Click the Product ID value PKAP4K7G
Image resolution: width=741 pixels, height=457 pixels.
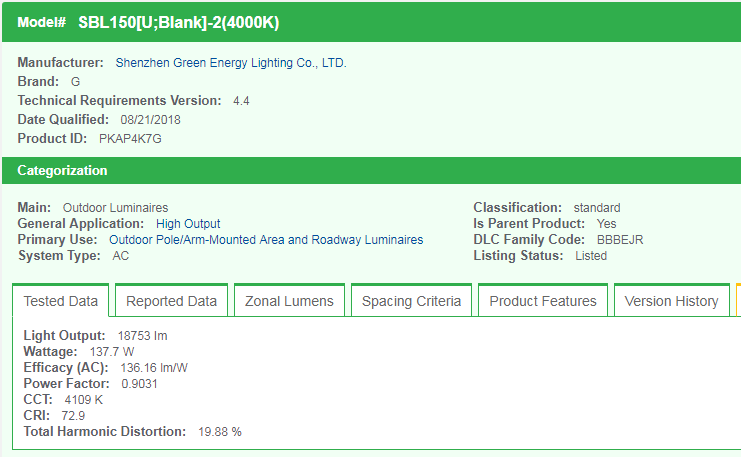(130, 139)
